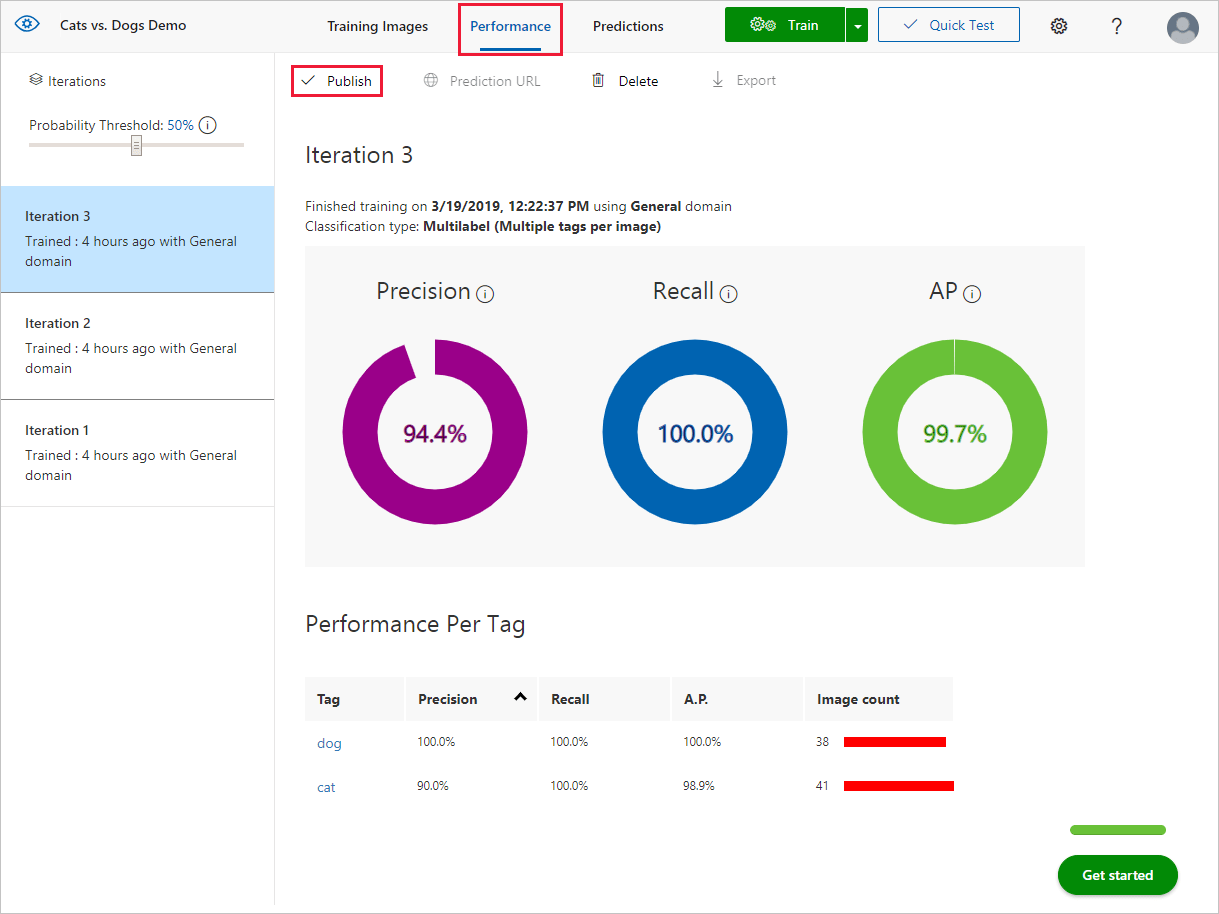1219x914 pixels.
Task: Toggle the Precision column sort arrow
Action: (519, 697)
